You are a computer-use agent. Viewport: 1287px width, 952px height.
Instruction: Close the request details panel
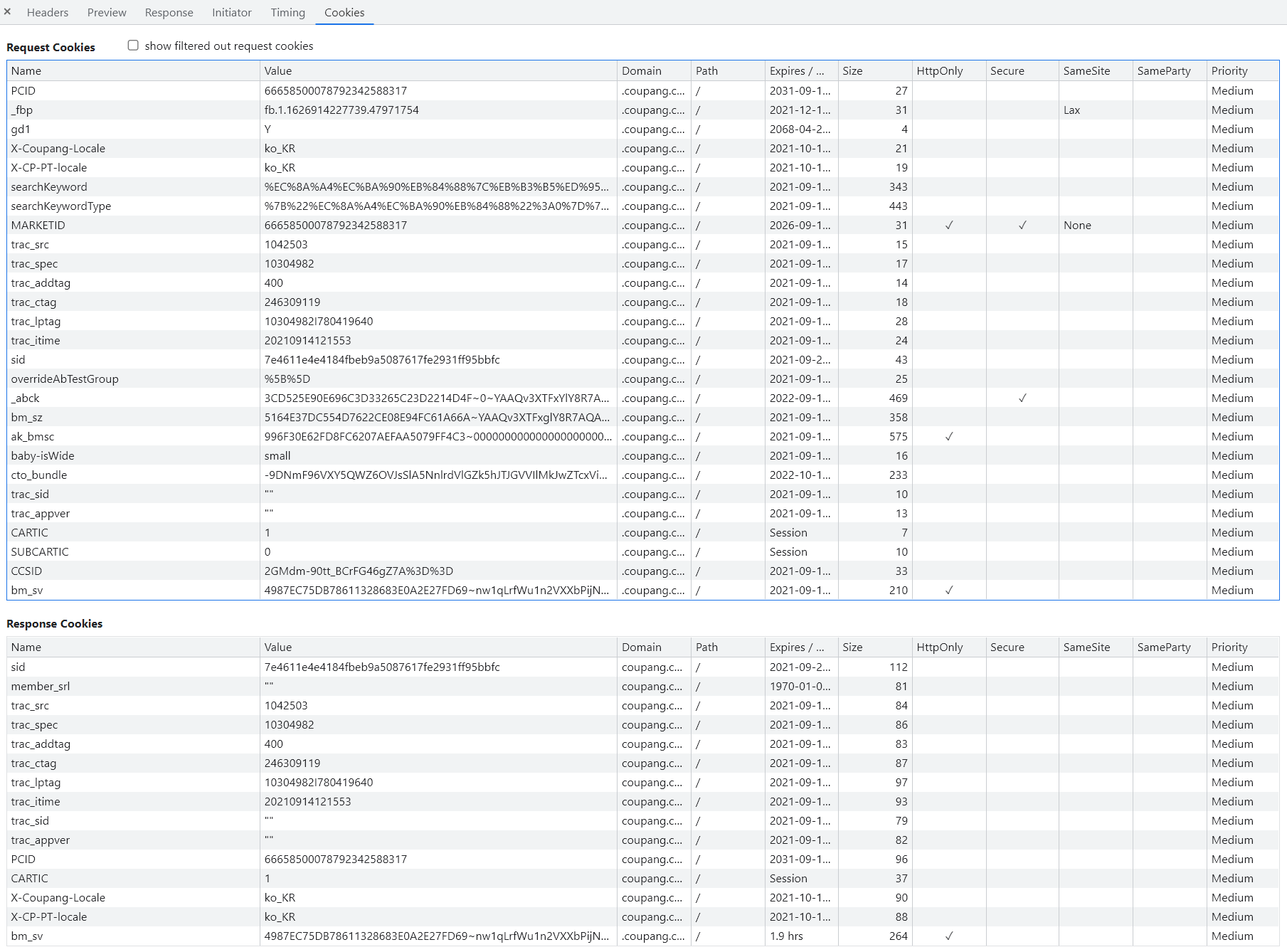point(7,11)
